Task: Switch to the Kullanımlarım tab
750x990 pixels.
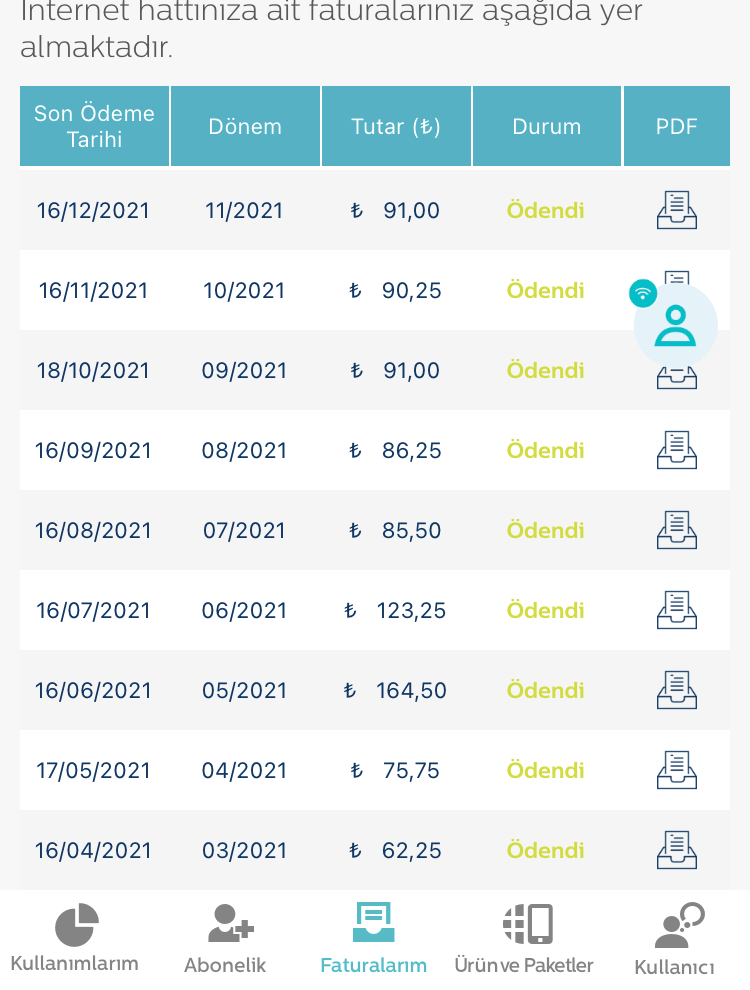Action: pos(74,939)
